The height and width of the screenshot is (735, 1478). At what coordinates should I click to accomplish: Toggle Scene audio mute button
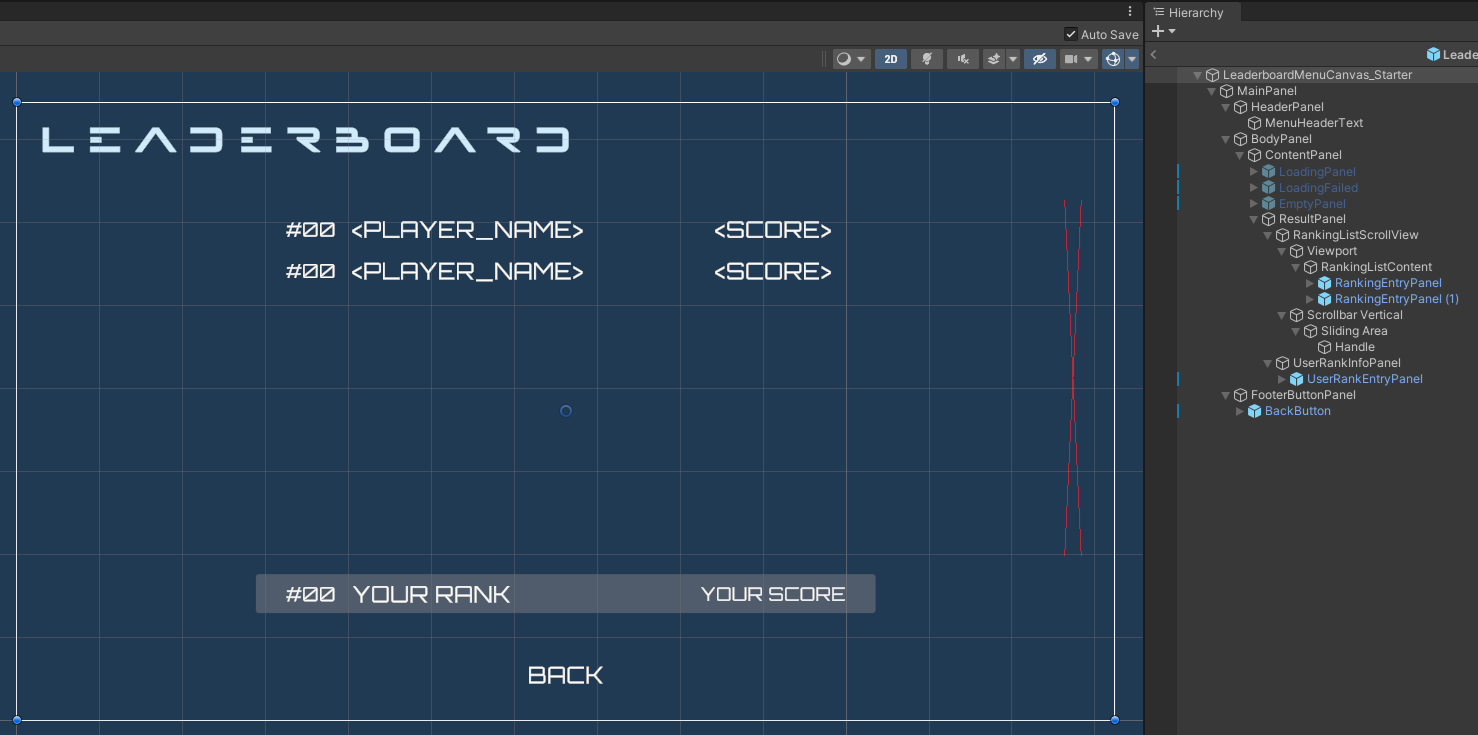(963, 59)
